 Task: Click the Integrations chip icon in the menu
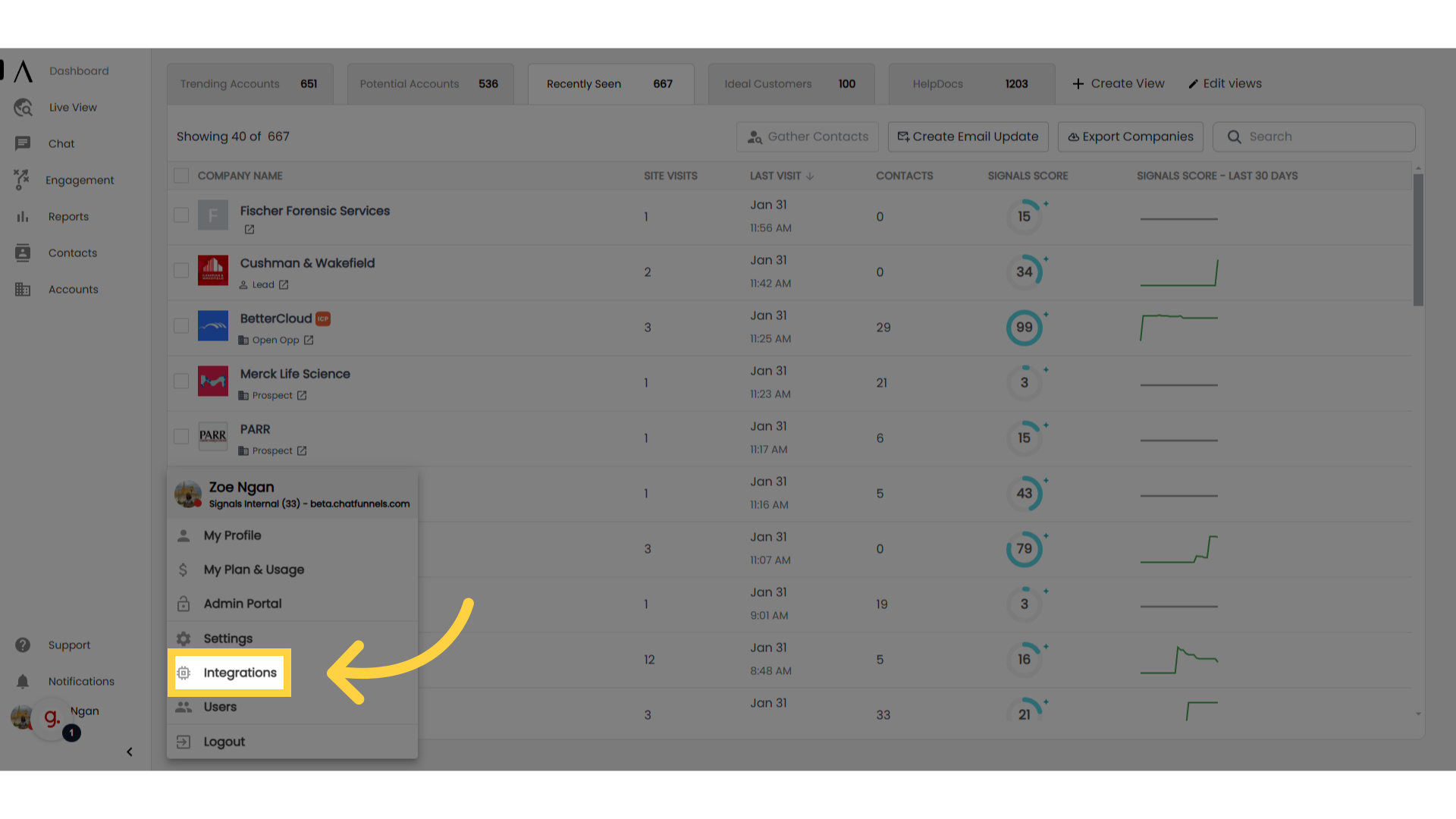click(x=184, y=673)
